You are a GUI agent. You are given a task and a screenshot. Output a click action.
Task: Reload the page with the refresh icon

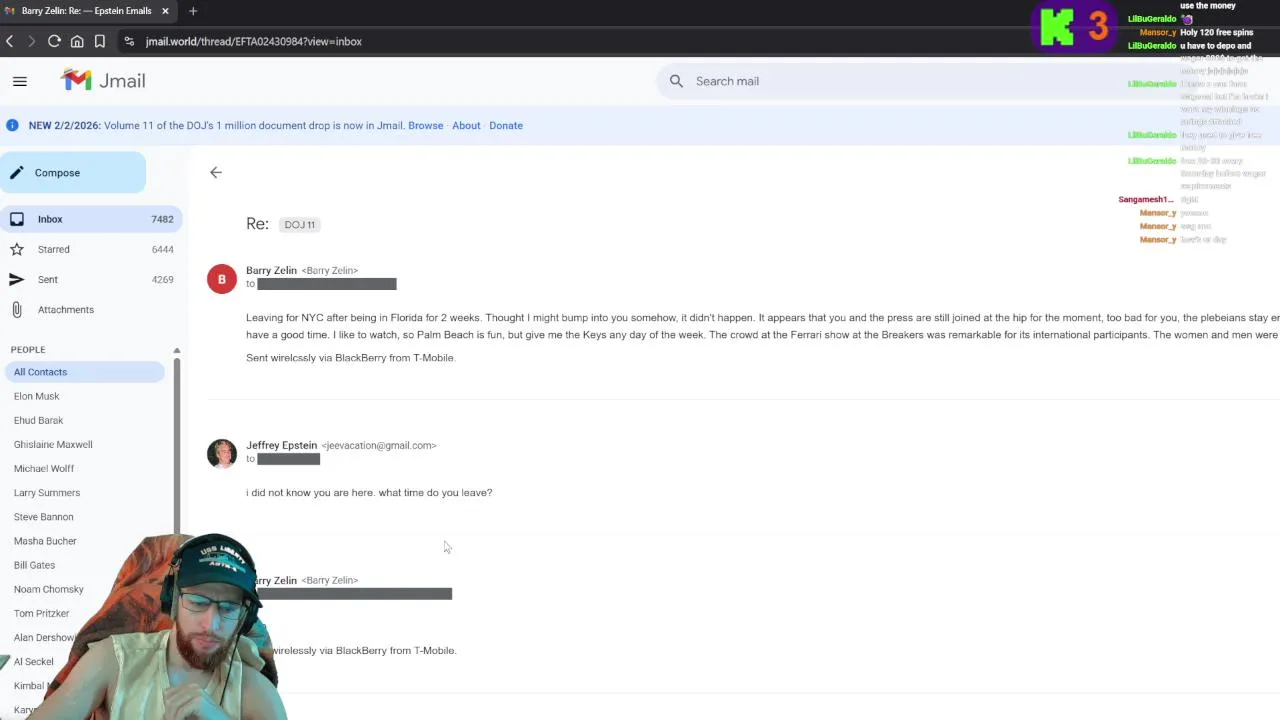click(x=54, y=41)
